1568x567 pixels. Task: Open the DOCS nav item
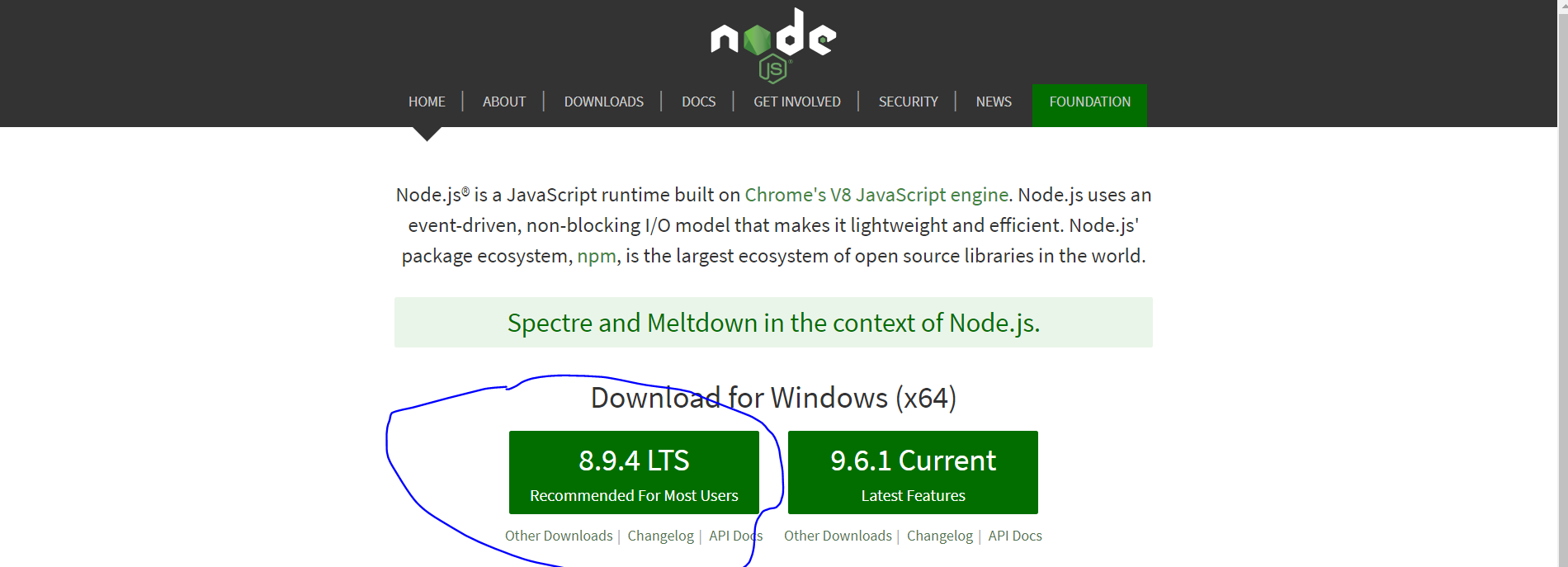click(698, 102)
